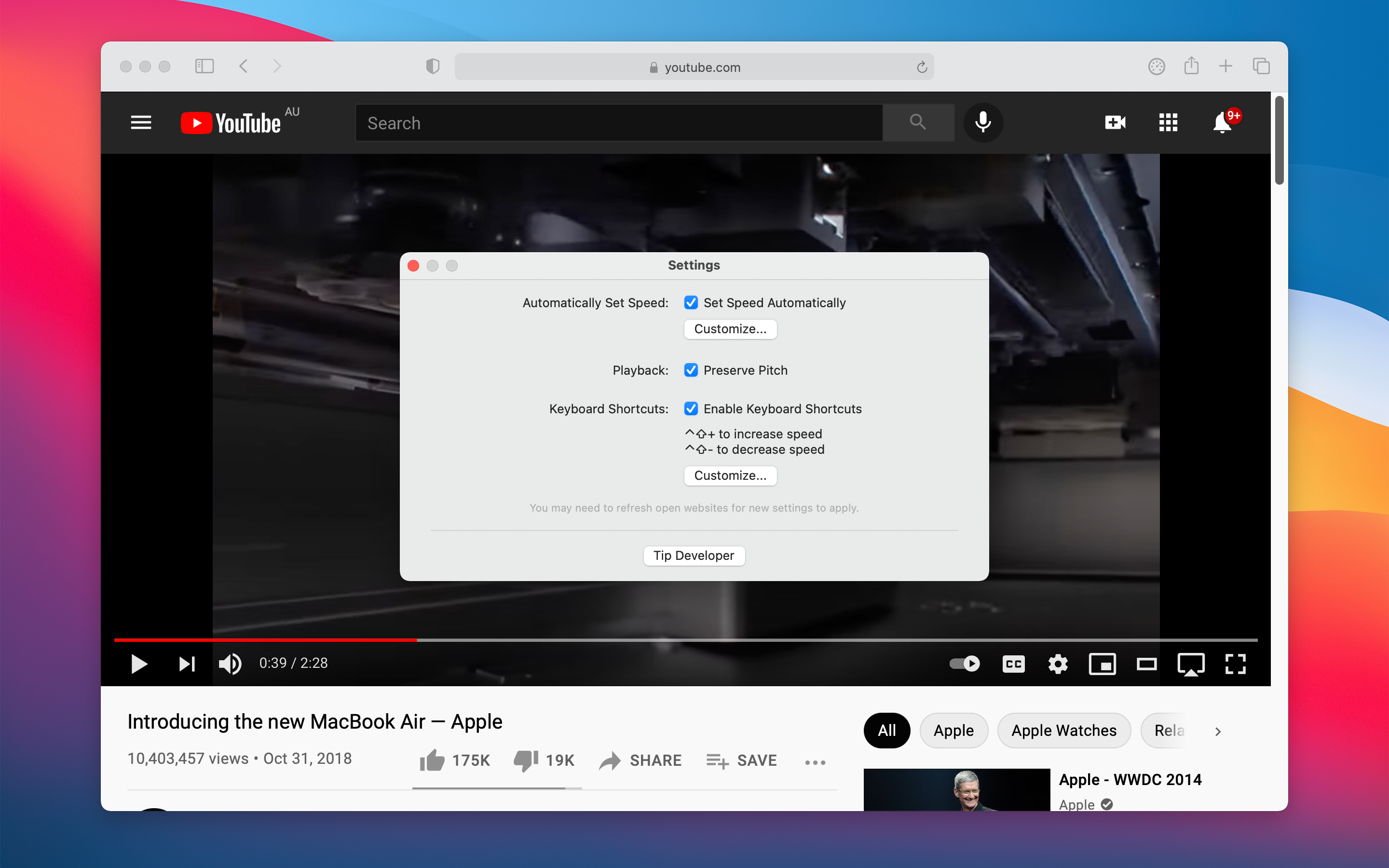The image size is (1389, 868).
Task: Open the player settings gear
Action: 1057,664
